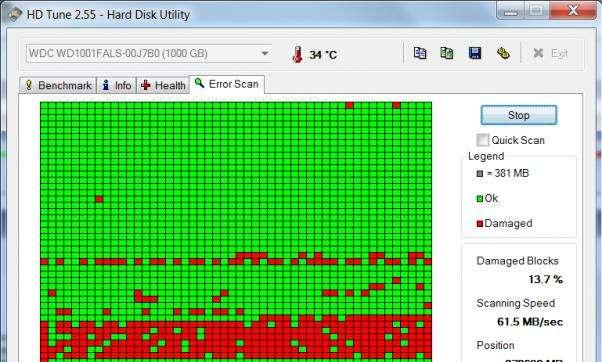
Task: Click the red Damaged legend swatch
Action: 480,223
